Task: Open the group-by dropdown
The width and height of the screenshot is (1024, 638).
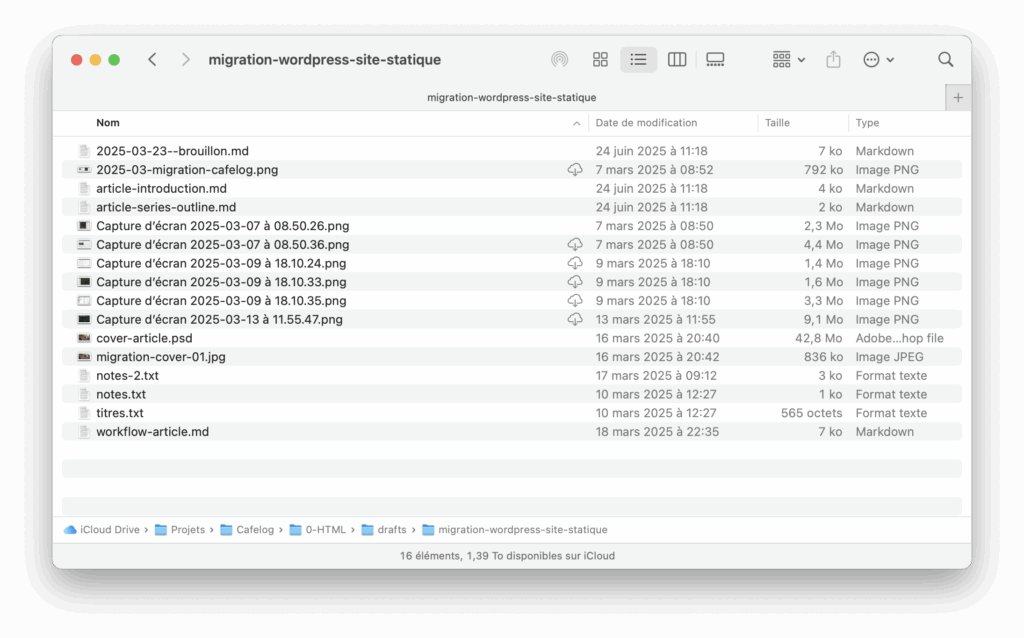Action: point(788,60)
